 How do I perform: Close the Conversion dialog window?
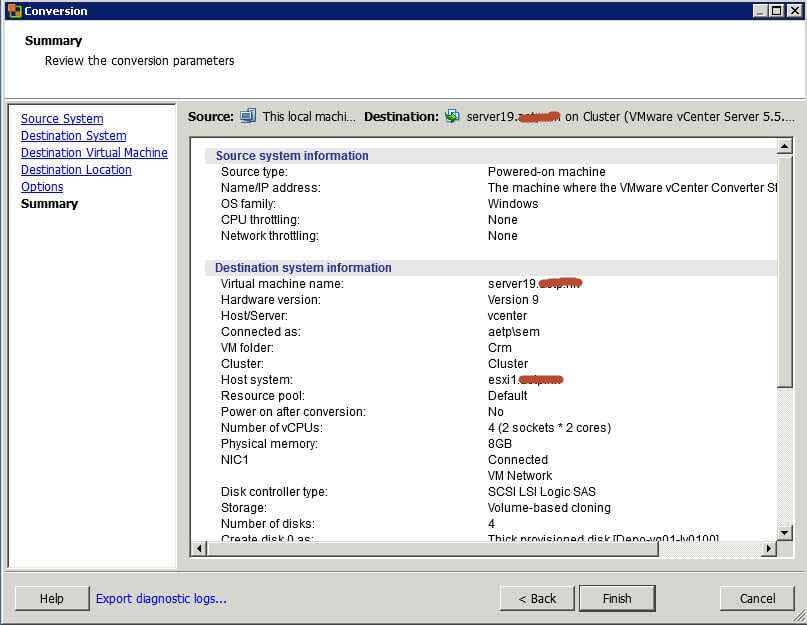click(x=794, y=11)
